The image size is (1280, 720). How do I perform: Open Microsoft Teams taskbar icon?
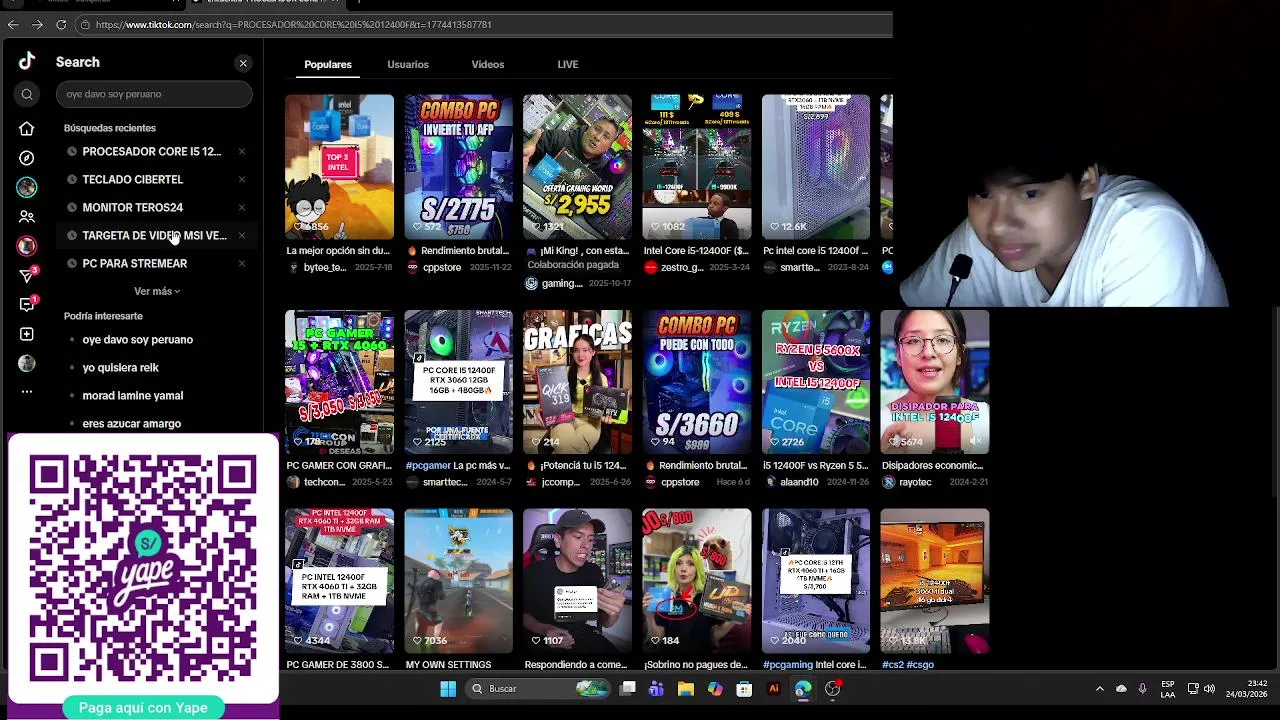click(656, 689)
